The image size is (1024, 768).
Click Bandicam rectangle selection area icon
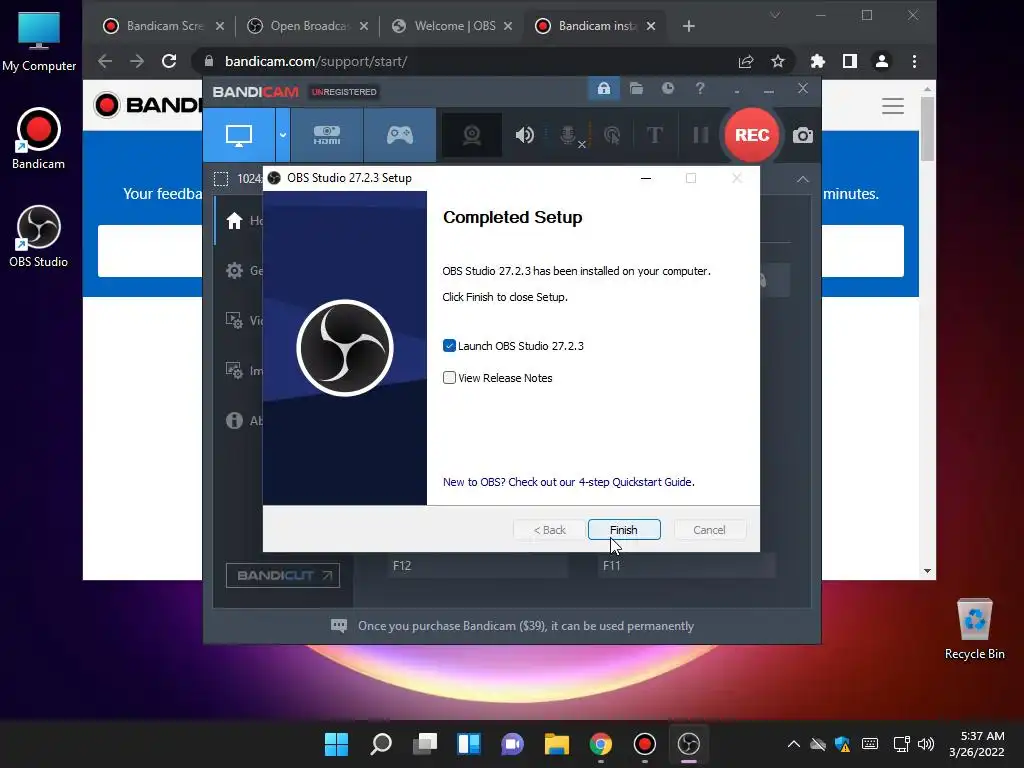[221, 179]
